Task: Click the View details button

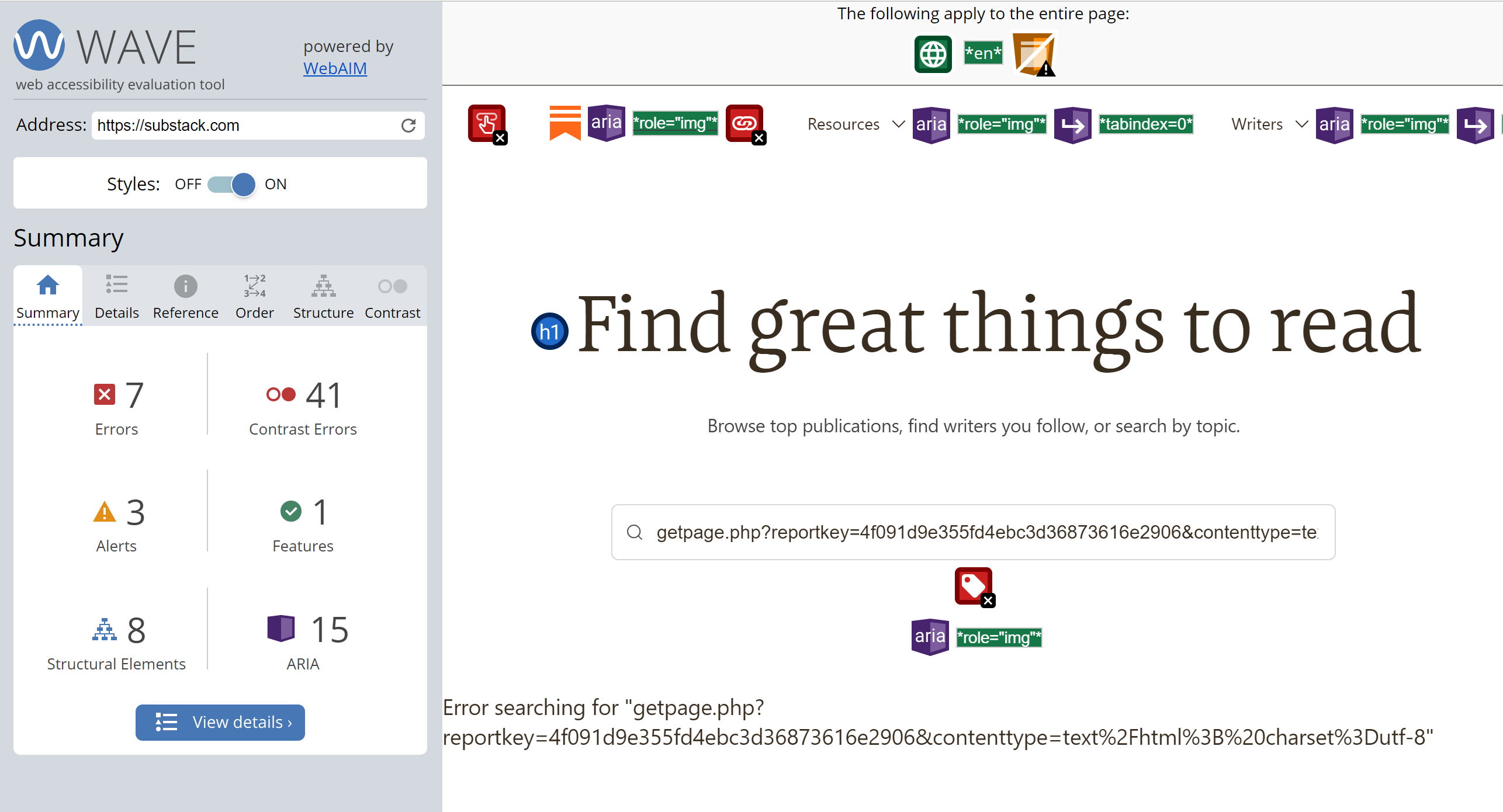Action: [220, 722]
